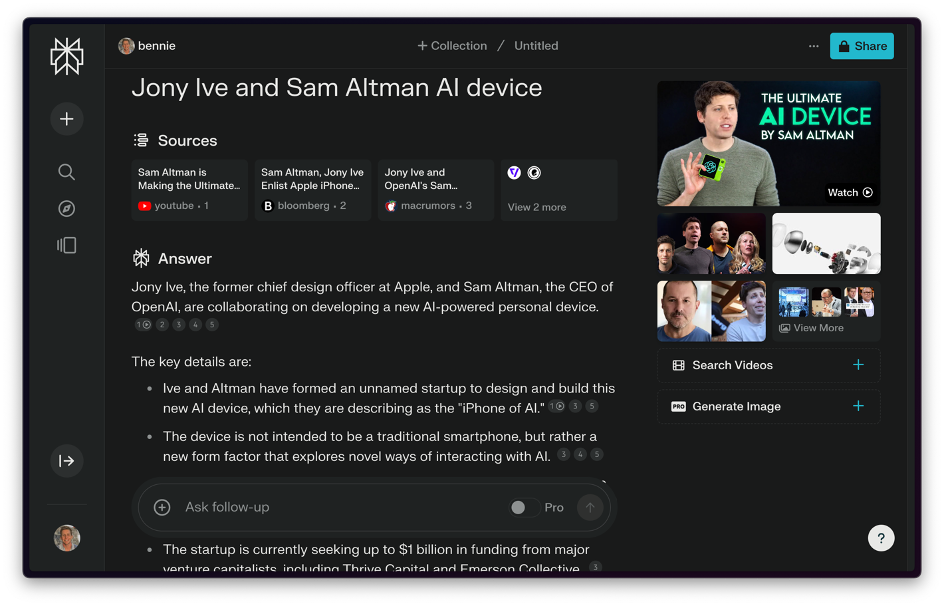The image size is (944, 606).
Task: Click citation 3 after 'iPhone of AI'
Action: [576, 406]
